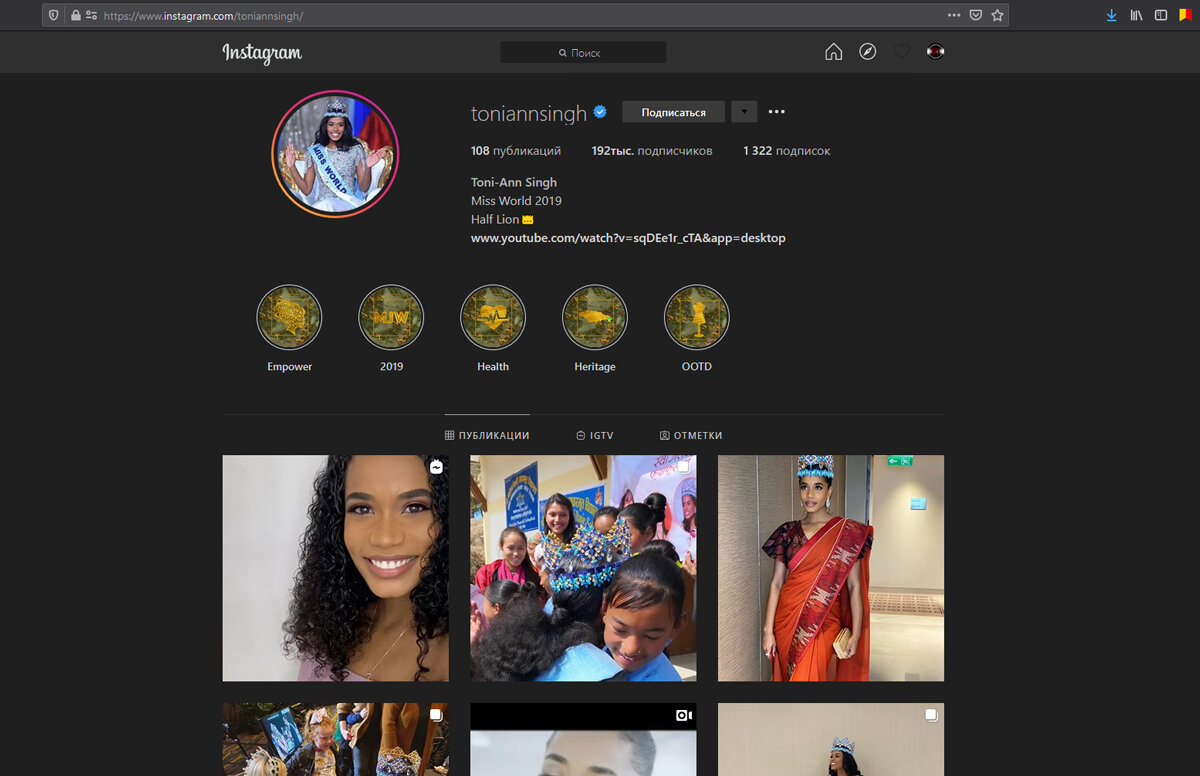Viewport: 1200px width, 776px height.
Task: Toggle the Firefox sidebar icon
Action: [x=1161, y=15]
